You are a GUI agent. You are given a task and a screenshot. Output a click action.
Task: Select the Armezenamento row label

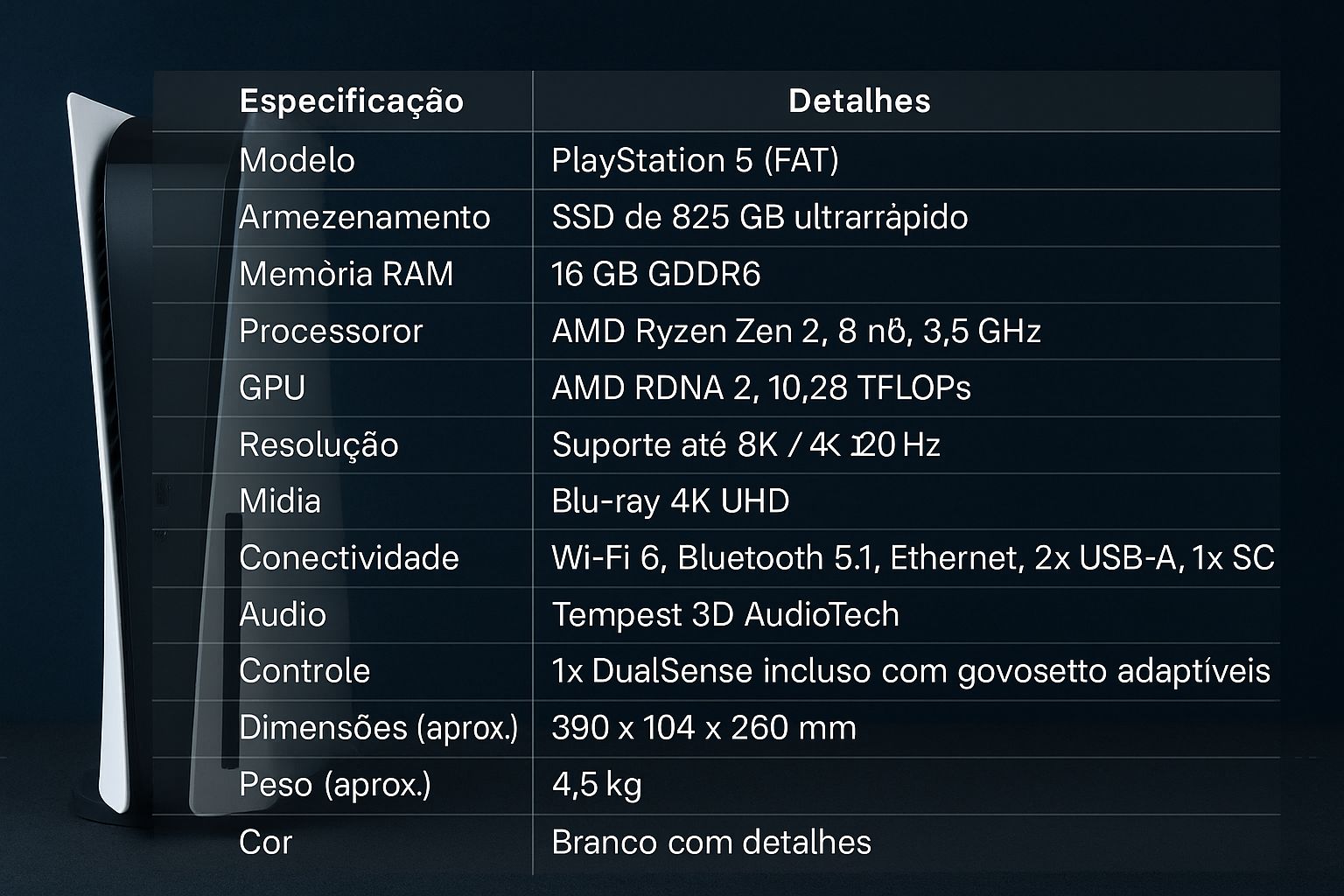364,218
